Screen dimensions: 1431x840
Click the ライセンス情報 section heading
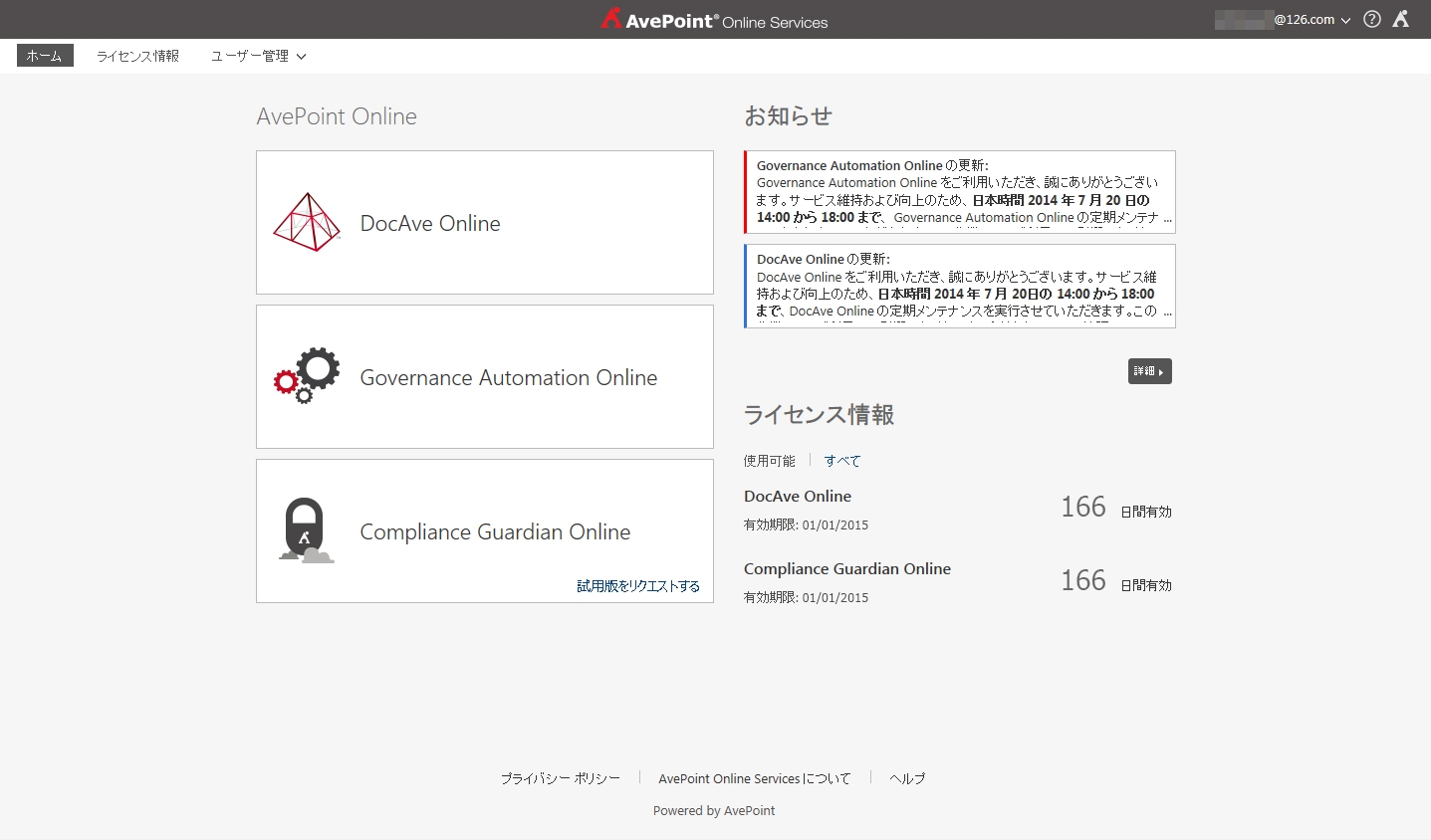(x=819, y=415)
